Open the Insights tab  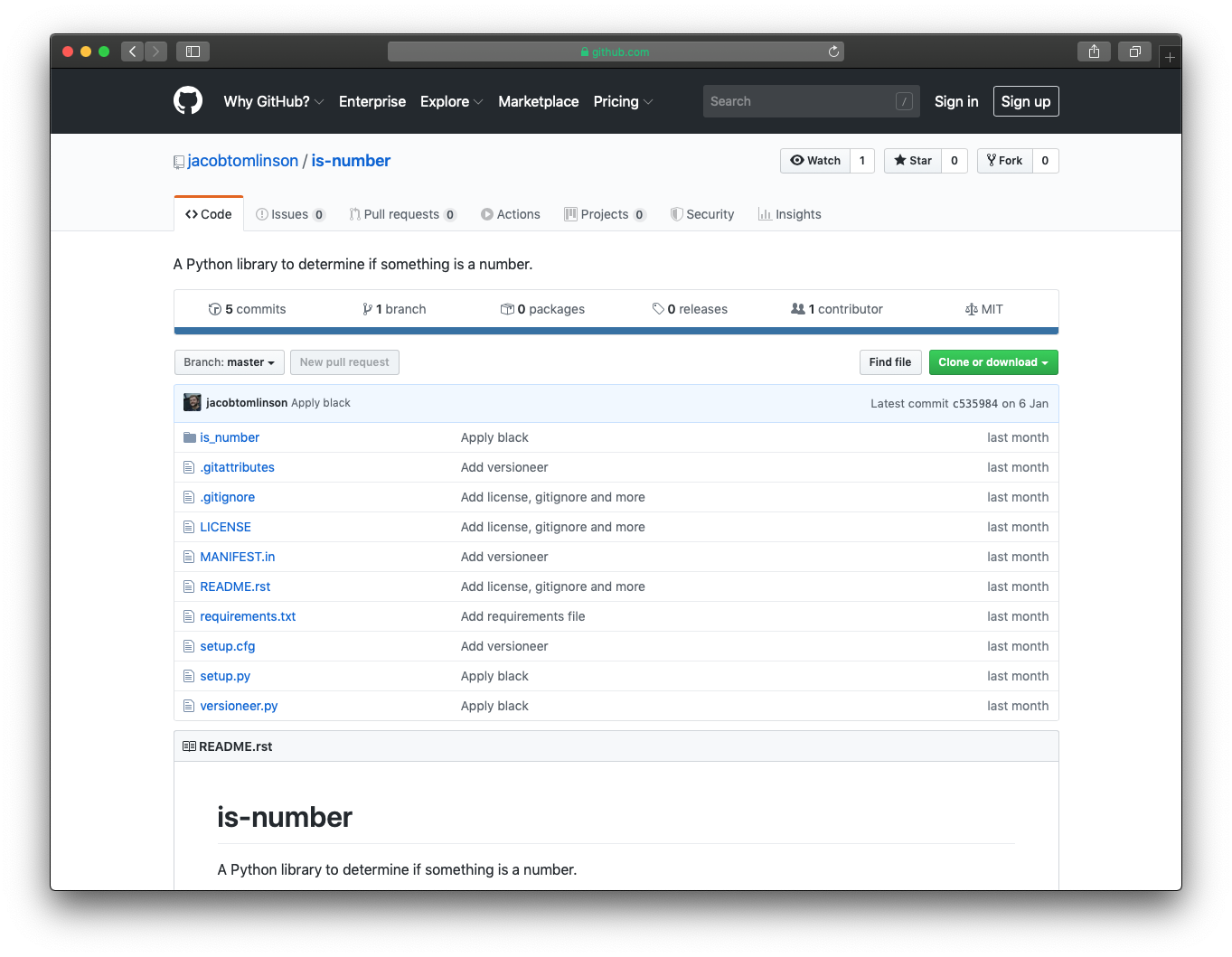click(x=789, y=213)
